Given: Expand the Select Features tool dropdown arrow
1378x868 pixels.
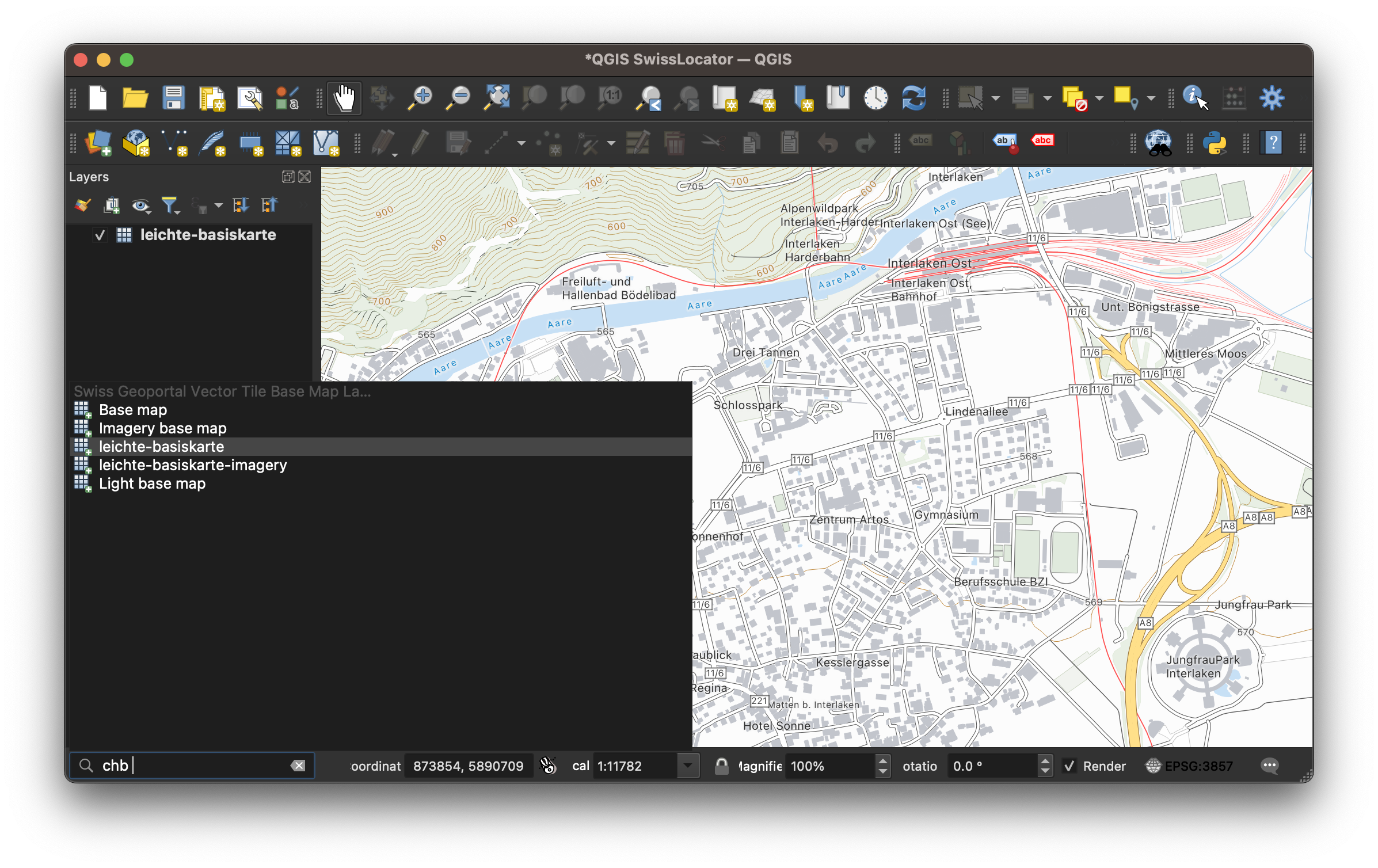Looking at the screenshot, I should 996,98.
